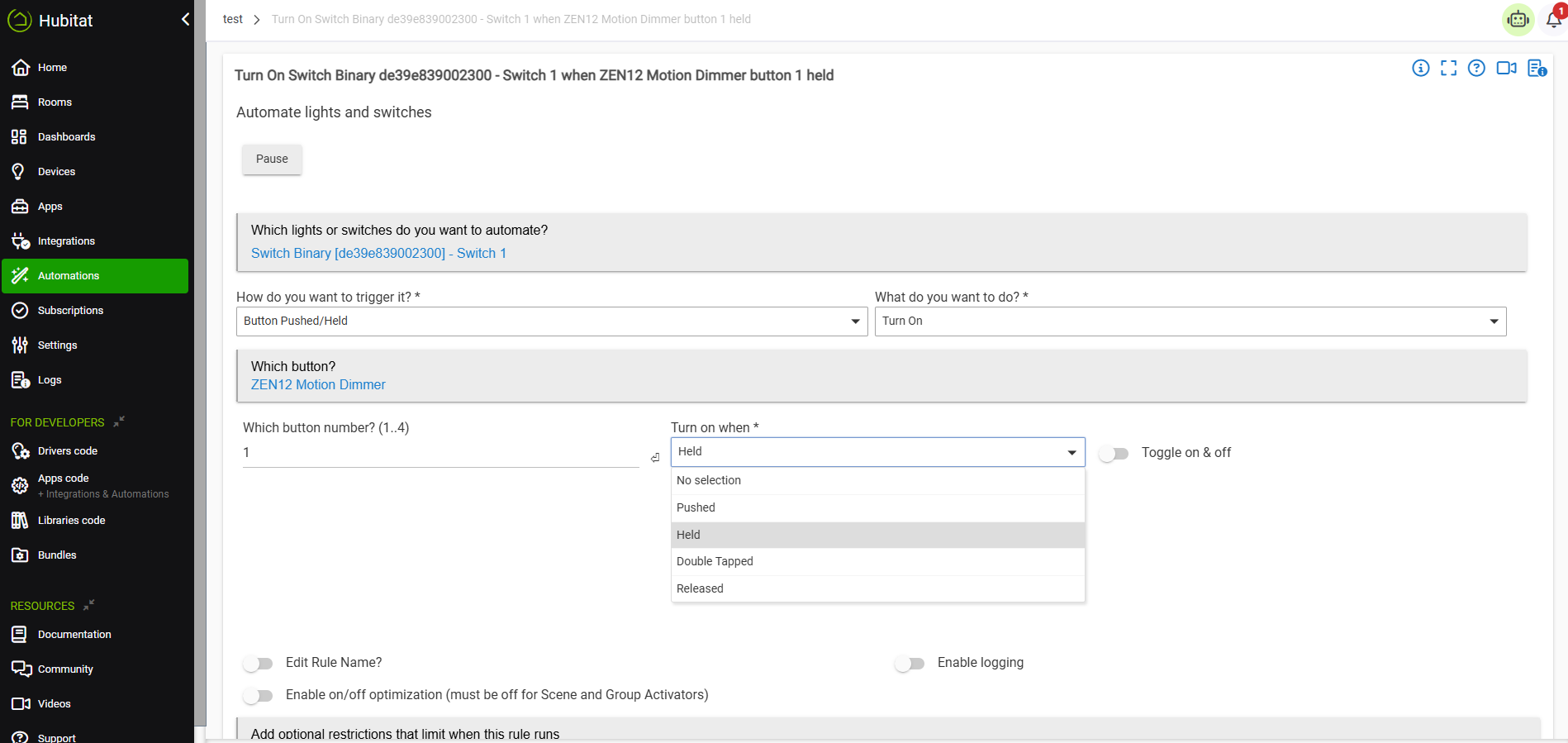This screenshot has width=1568, height=743.
Task: Toggle Enable on/off optimization switch
Action: [258, 696]
